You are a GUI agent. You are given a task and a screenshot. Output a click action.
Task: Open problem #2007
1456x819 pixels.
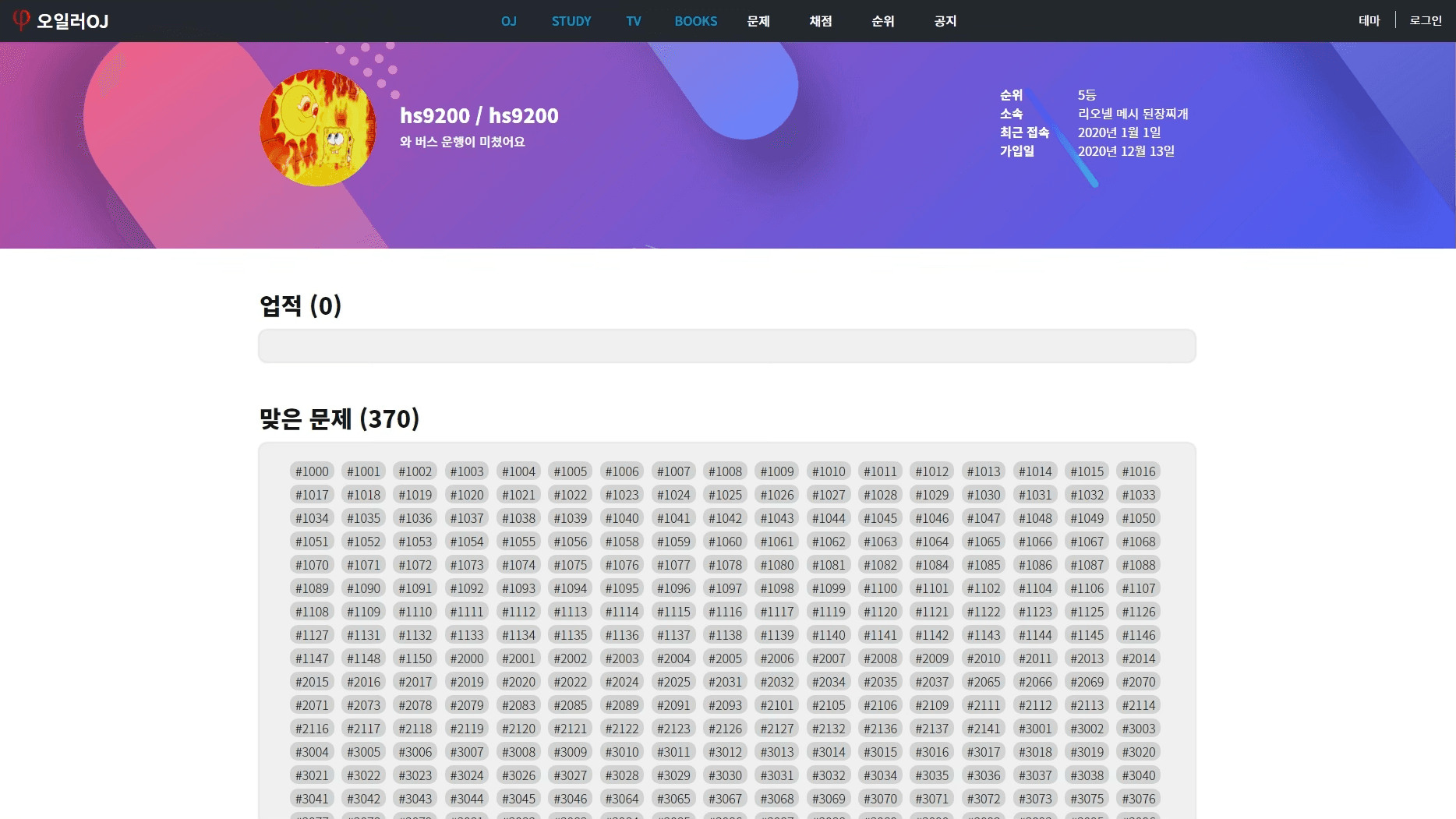(x=829, y=658)
